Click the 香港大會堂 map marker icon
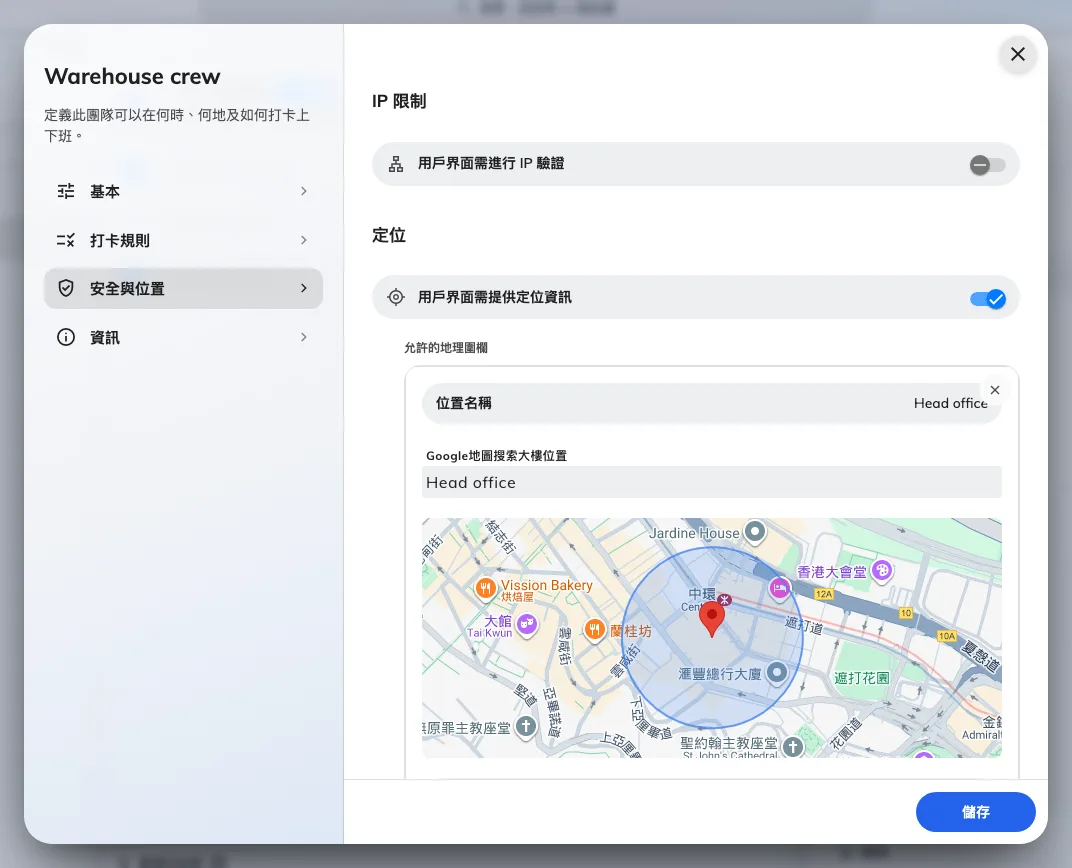Screen dimensions: 1072x868 [x=883, y=570]
